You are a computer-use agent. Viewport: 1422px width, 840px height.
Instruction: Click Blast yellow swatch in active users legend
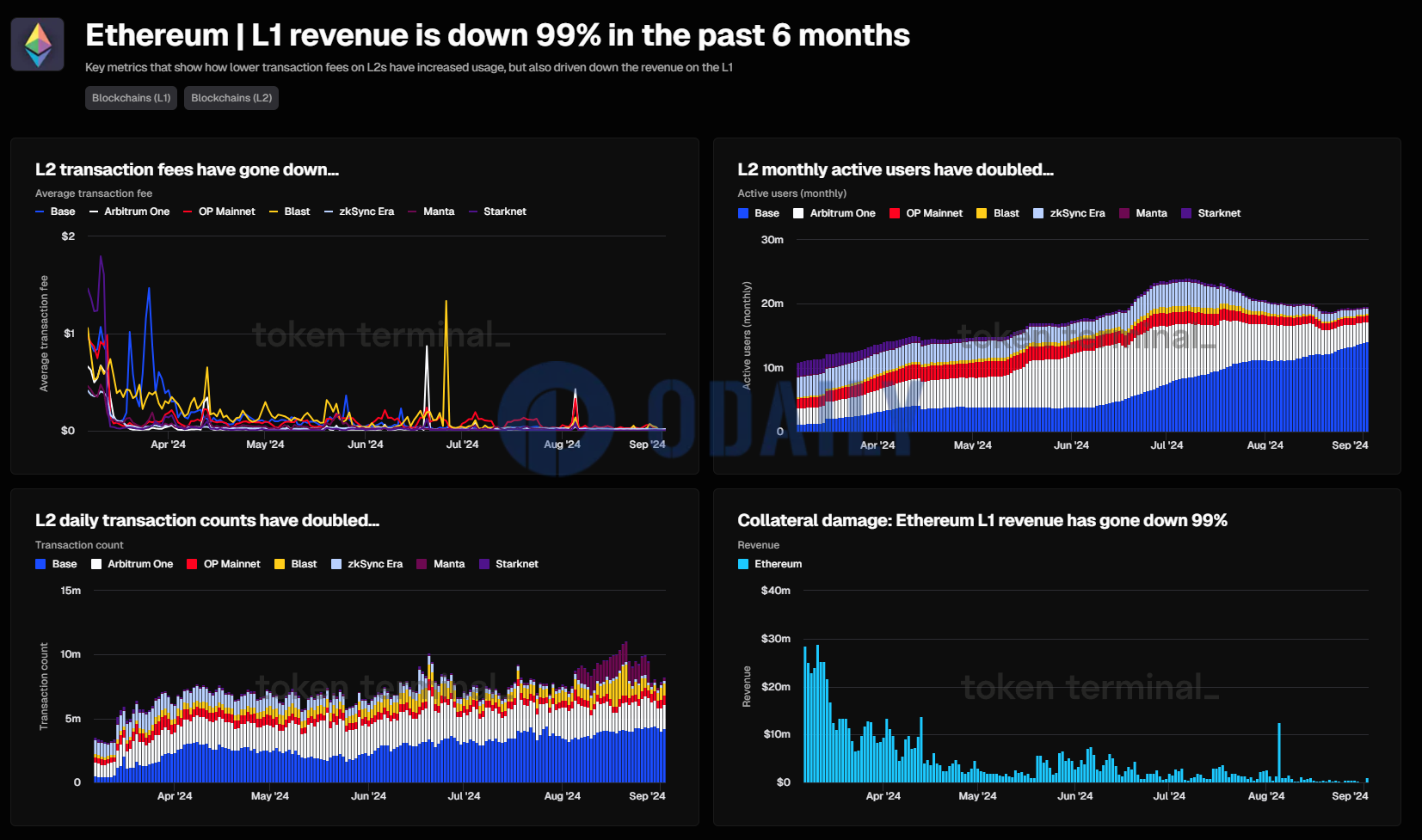click(x=982, y=213)
